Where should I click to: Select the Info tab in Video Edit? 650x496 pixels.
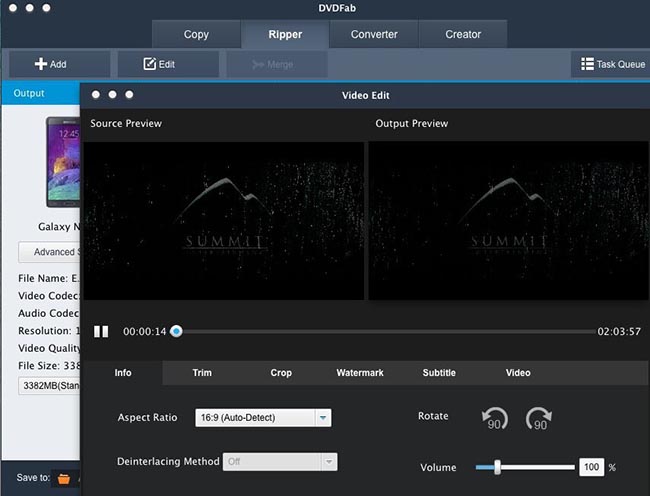pyautogui.click(x=123, y=373)
